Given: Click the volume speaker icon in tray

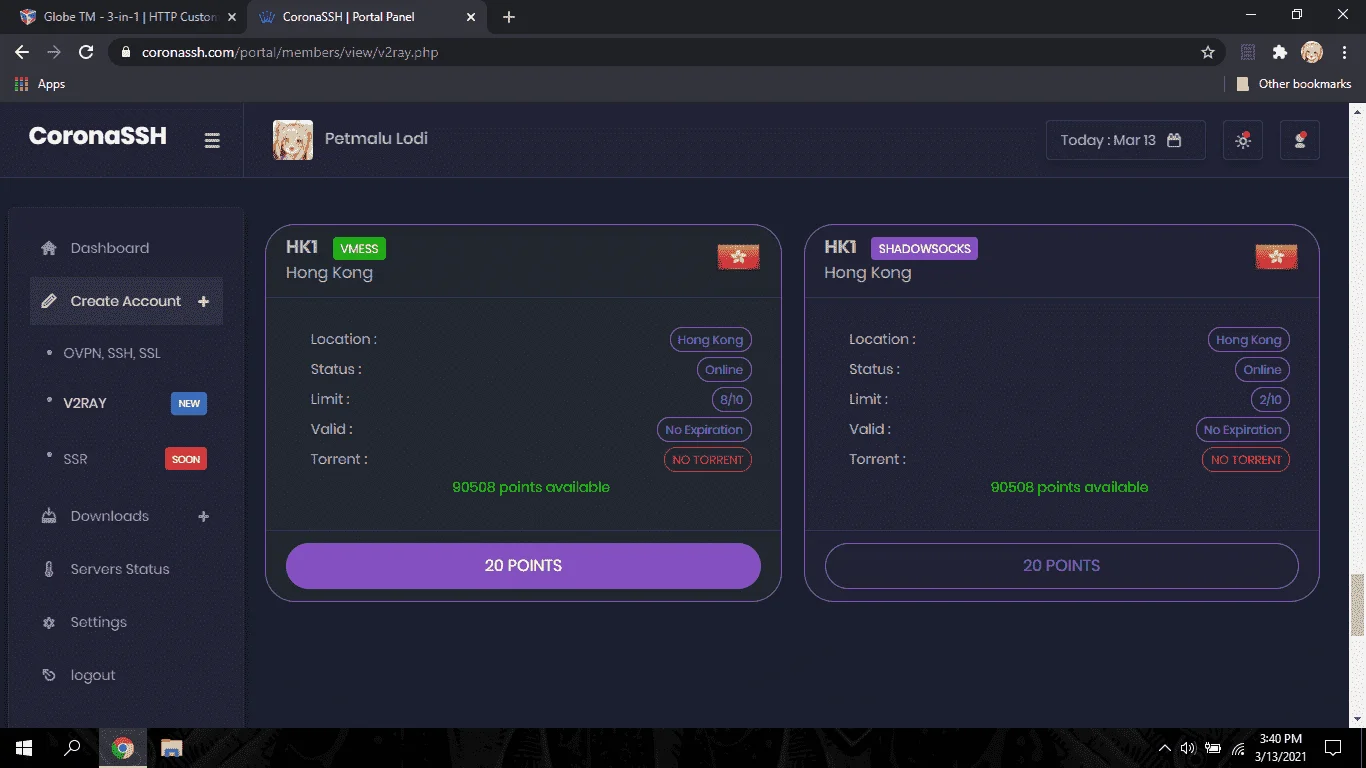Looking at the screenshot, I should point(1188,748).
